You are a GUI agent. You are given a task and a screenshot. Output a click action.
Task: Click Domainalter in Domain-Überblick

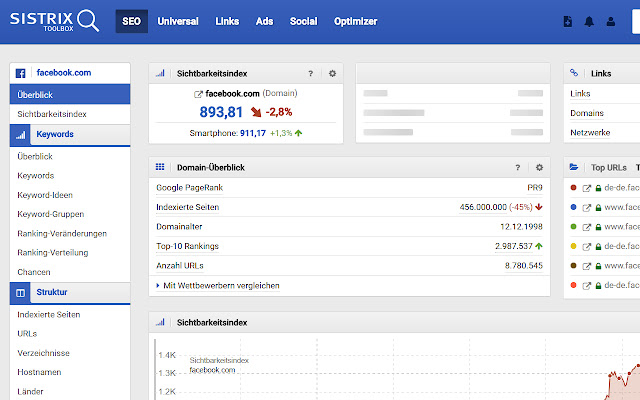(x=179, y=227)
